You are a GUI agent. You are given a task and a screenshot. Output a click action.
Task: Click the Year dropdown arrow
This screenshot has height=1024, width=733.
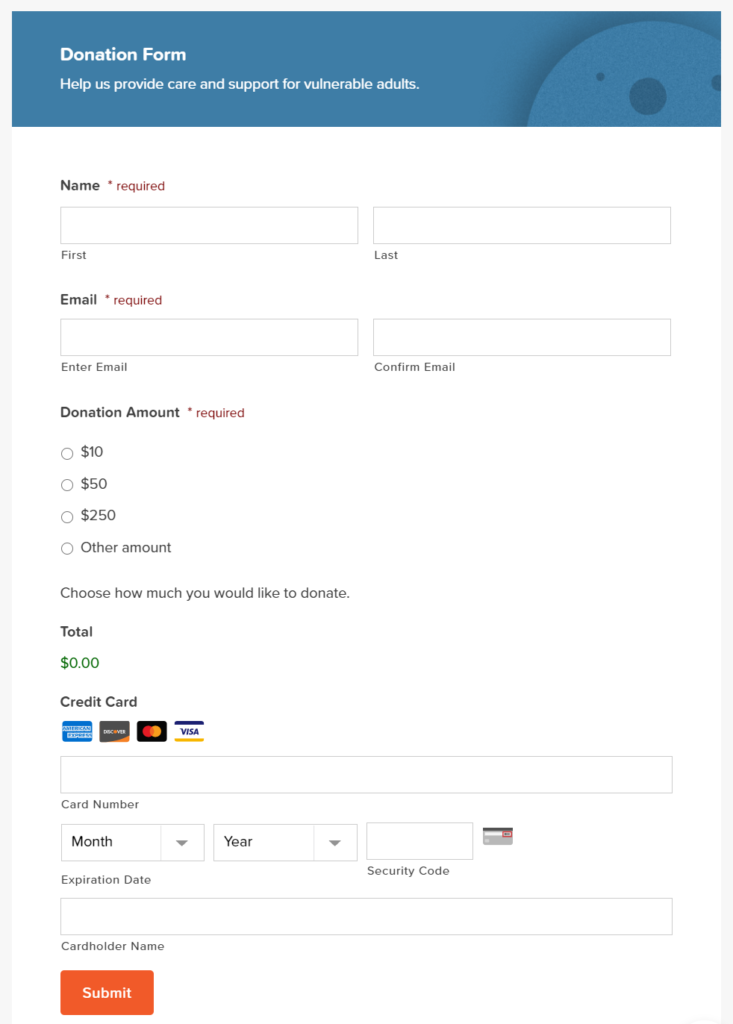[336, 842]
